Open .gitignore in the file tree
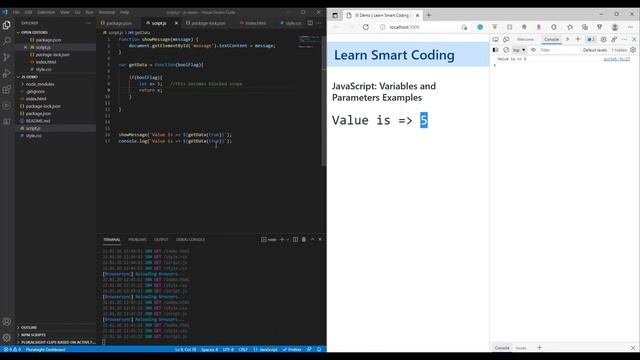 35,91
